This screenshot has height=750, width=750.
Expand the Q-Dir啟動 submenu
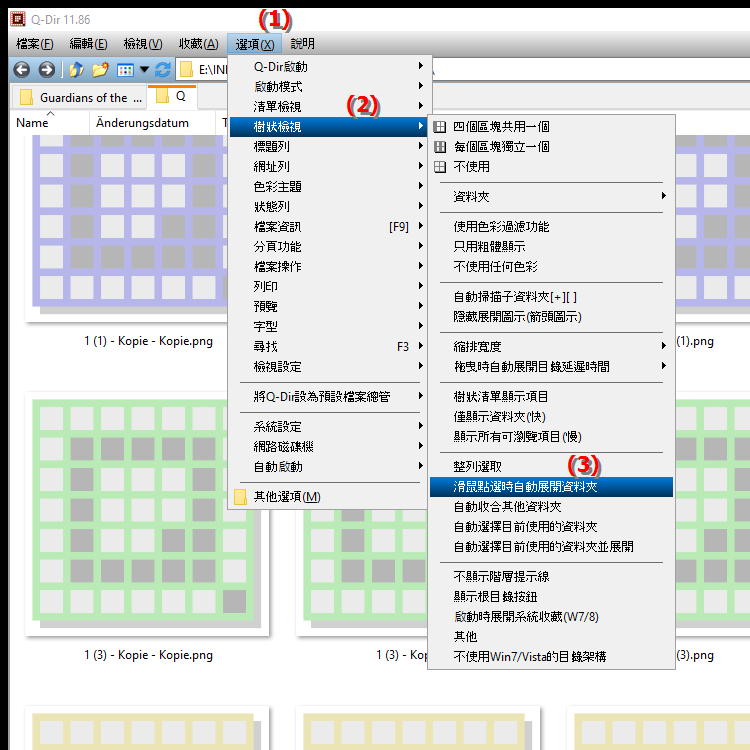[x=330, y=66]
